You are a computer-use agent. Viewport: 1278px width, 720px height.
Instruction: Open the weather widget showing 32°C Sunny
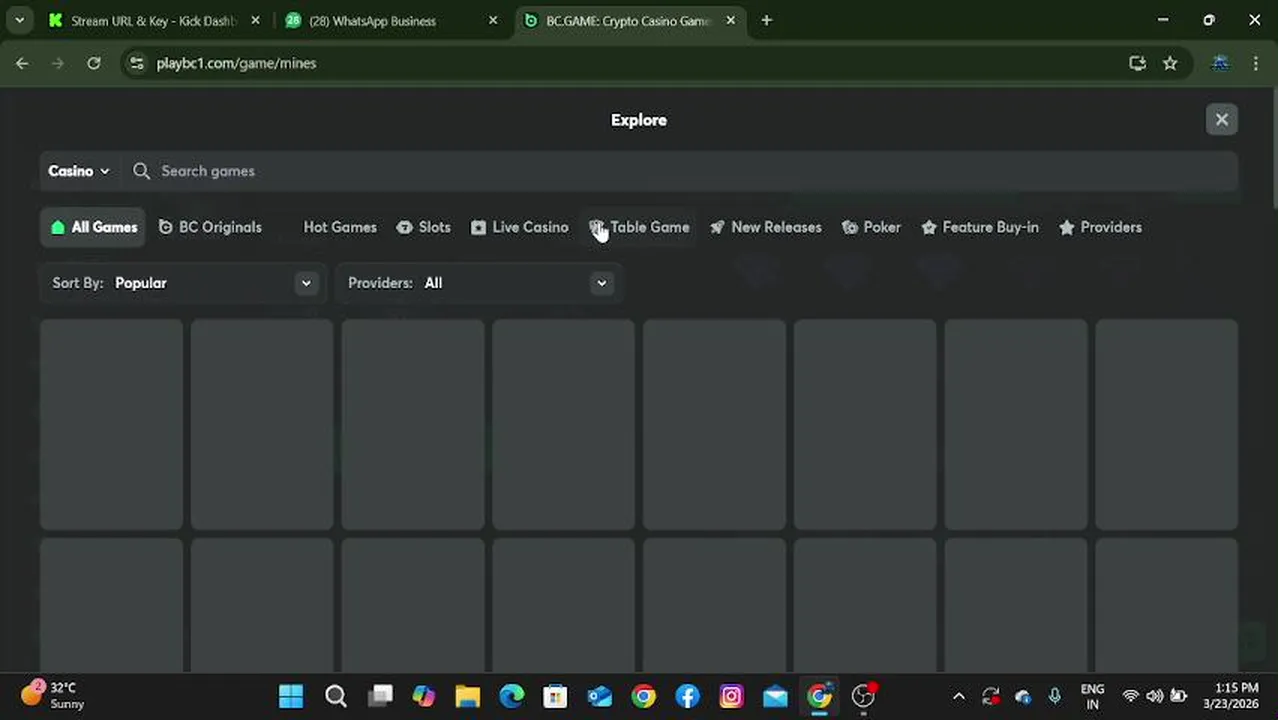[54, 695]
